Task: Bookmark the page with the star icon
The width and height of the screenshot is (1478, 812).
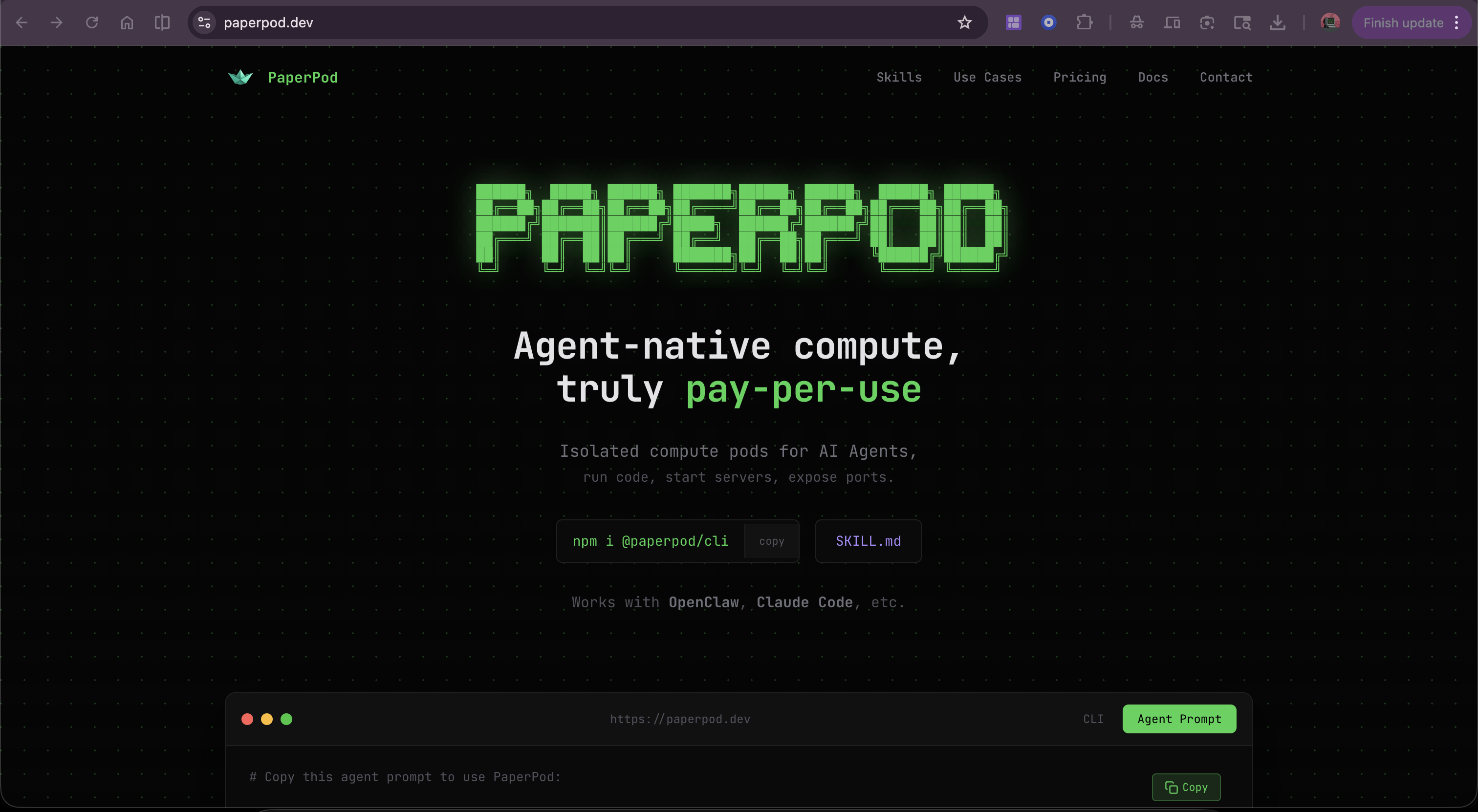Action: [964, 22]
